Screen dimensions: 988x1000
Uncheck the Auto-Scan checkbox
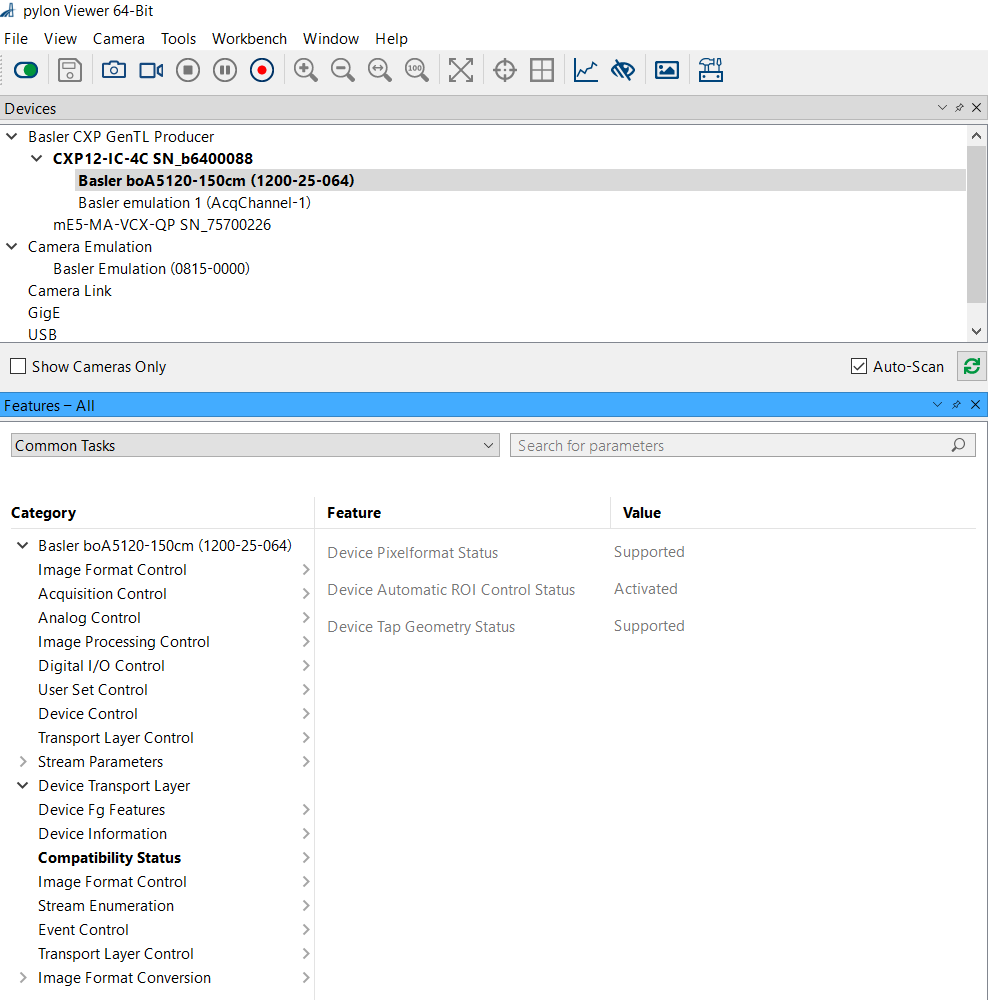(x=859, y=366)
